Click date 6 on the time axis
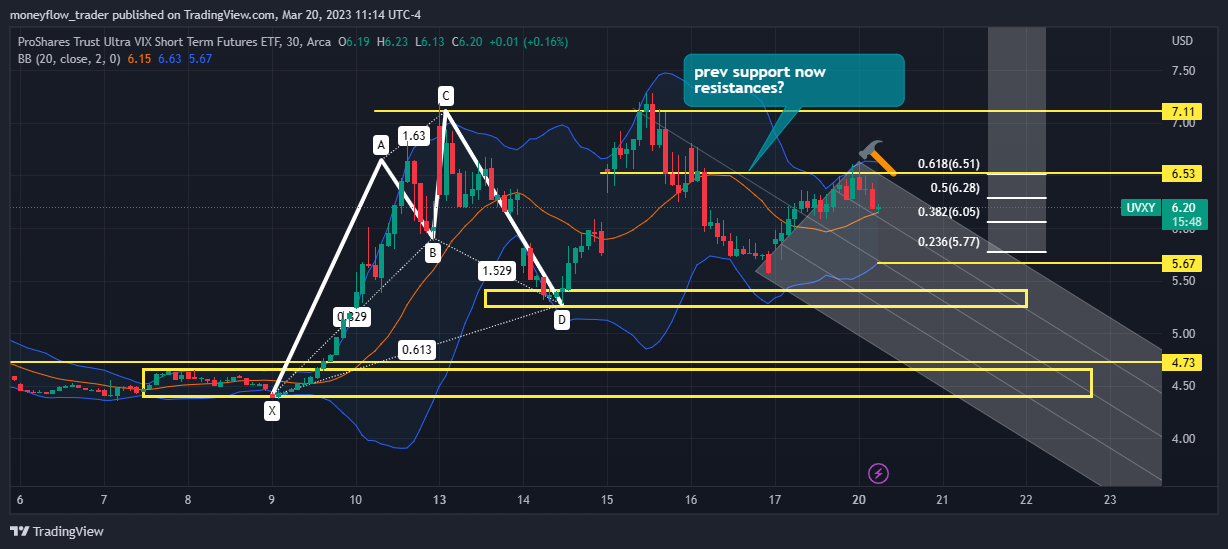Viewport: 1228px width, 549px height. [20, 498]
